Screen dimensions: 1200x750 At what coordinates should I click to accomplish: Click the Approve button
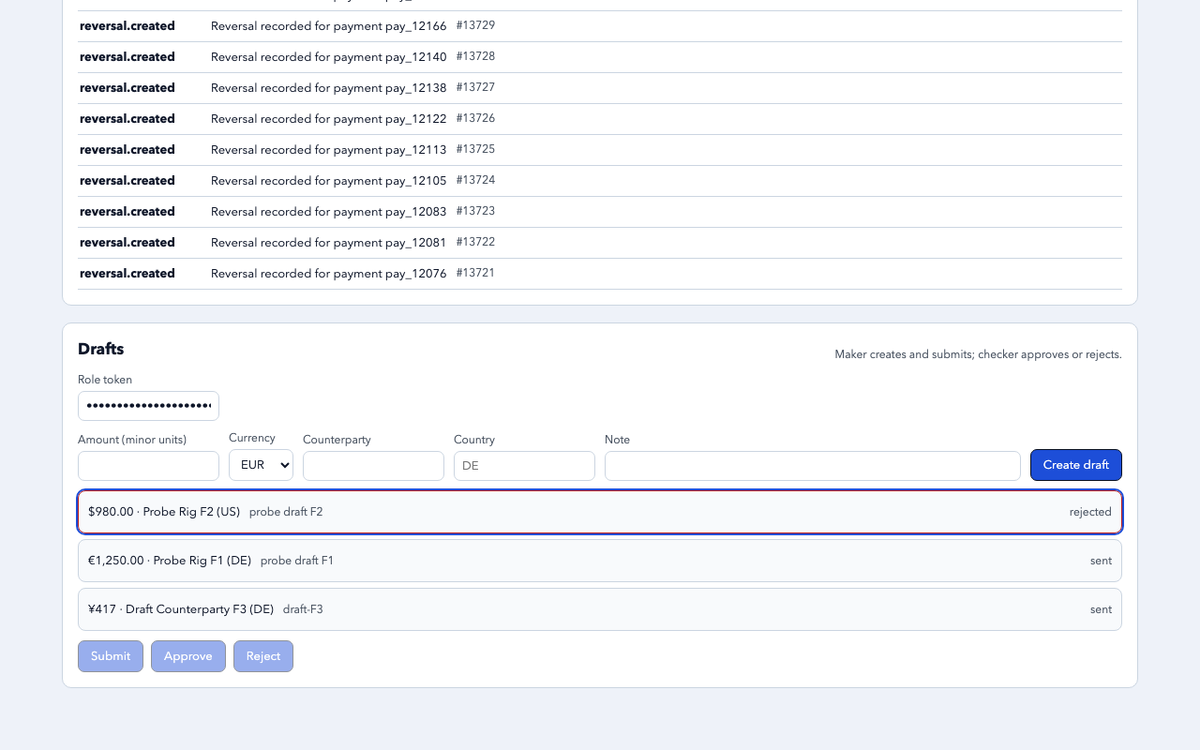188,656
